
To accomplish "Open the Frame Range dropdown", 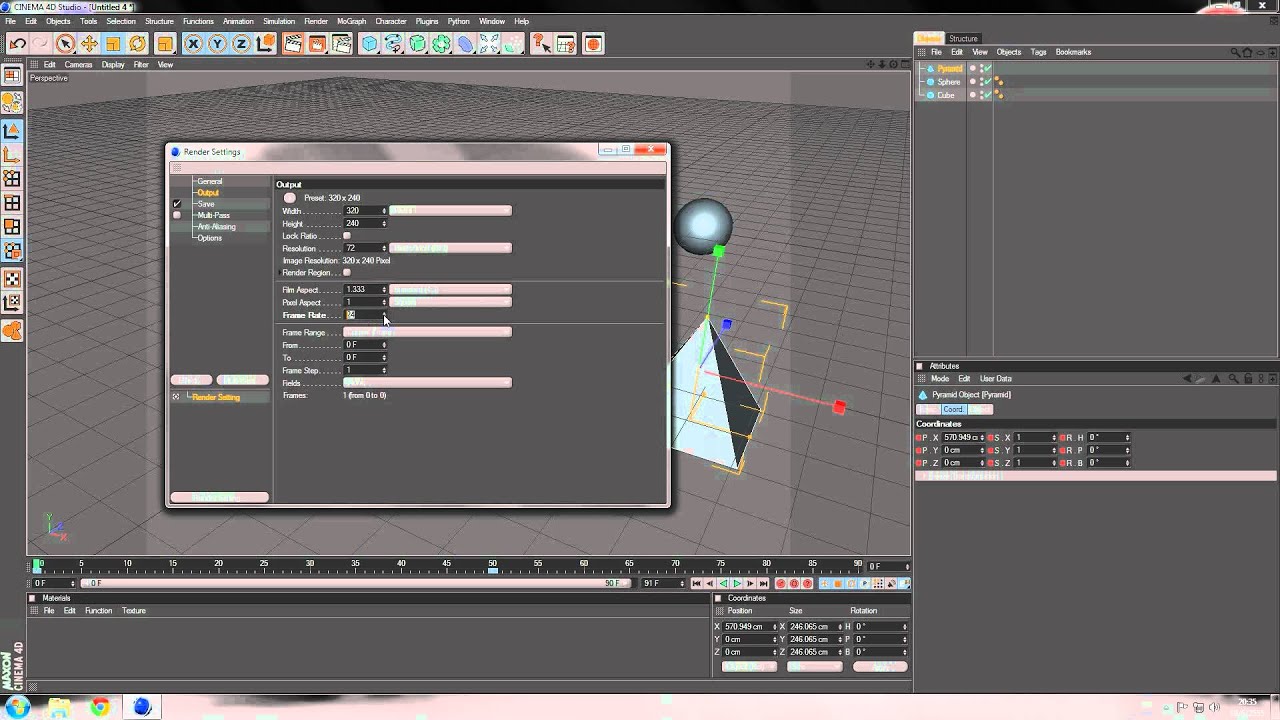I will [427, 332].
